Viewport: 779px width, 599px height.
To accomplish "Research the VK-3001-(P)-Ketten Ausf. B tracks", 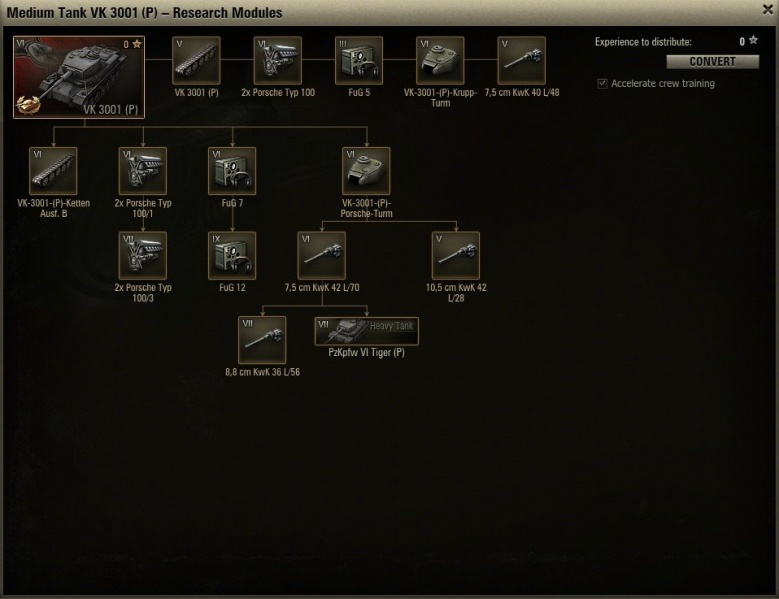I will click(53, 171).
